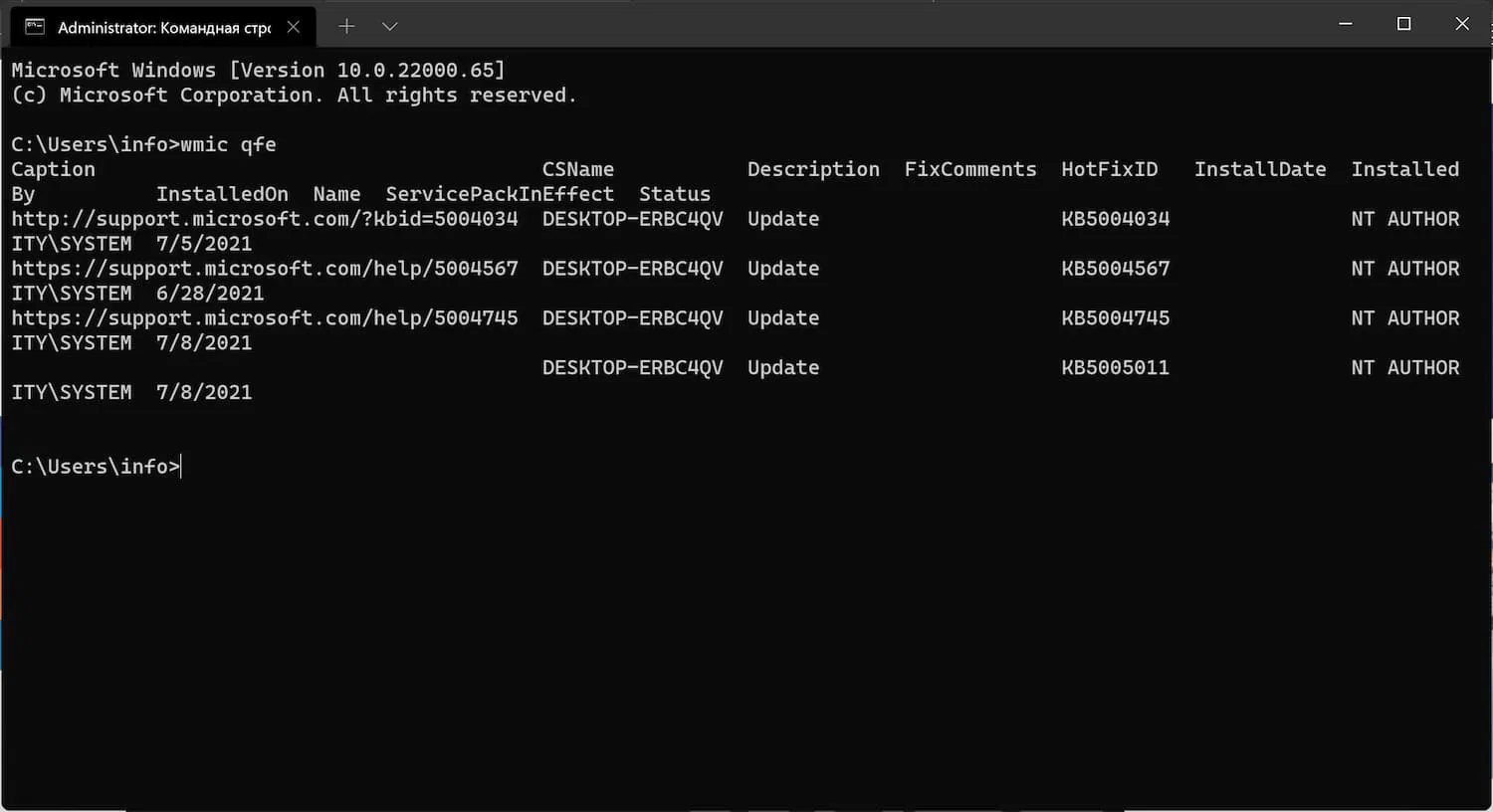The height and width of the screenshot is (812, 1493).
Task: Open the support link for kbid=5004034
Action: click(x=265, y=219)
